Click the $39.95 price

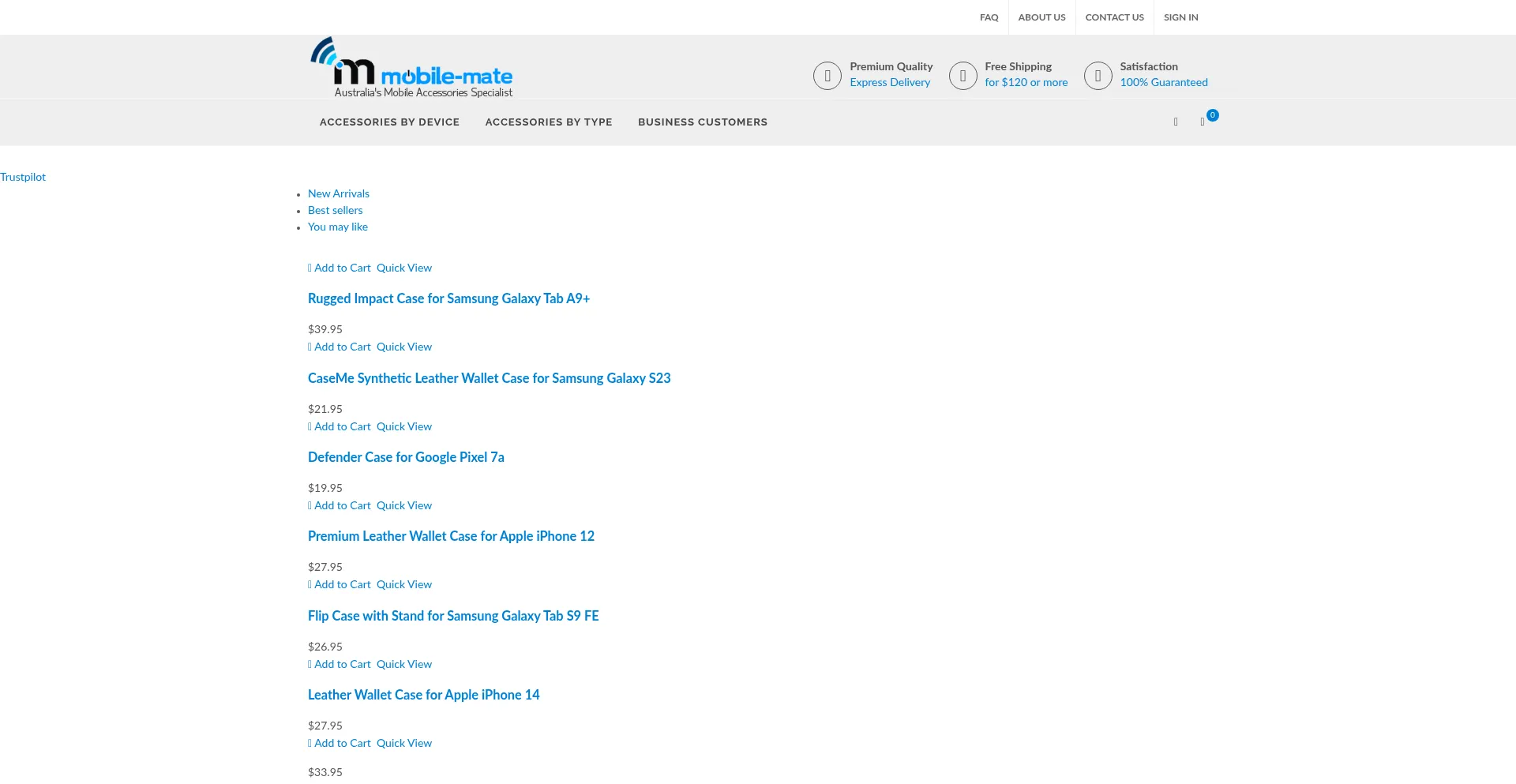325,329
